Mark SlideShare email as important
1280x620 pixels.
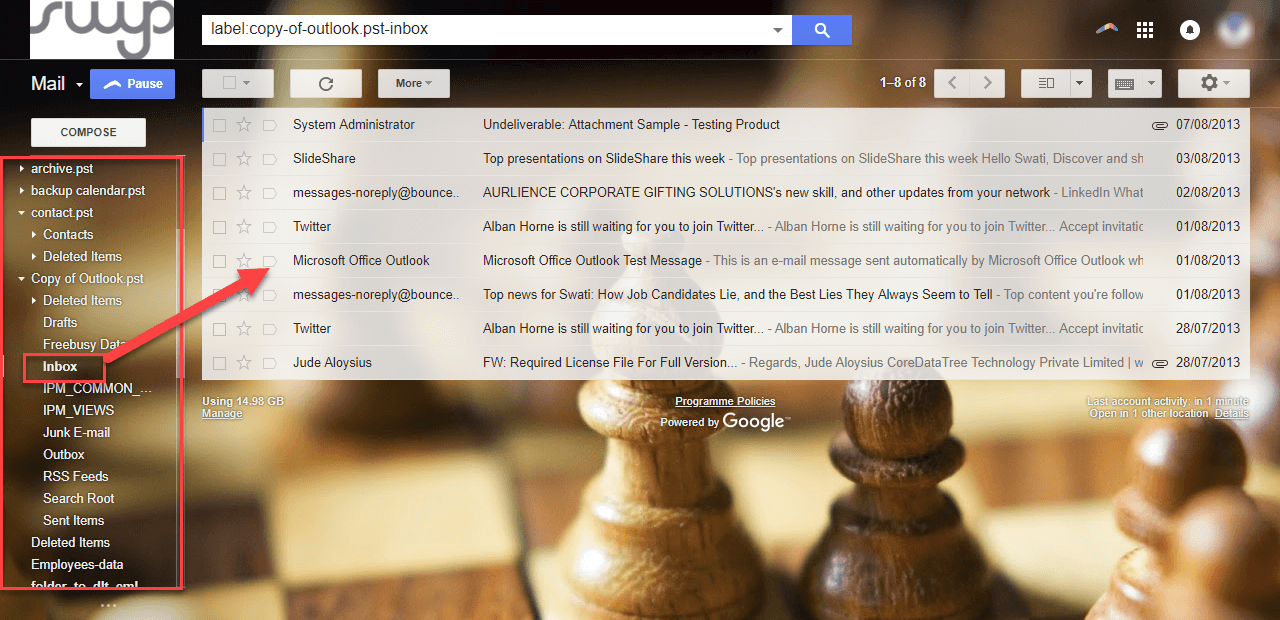click(x=269, y=159)
